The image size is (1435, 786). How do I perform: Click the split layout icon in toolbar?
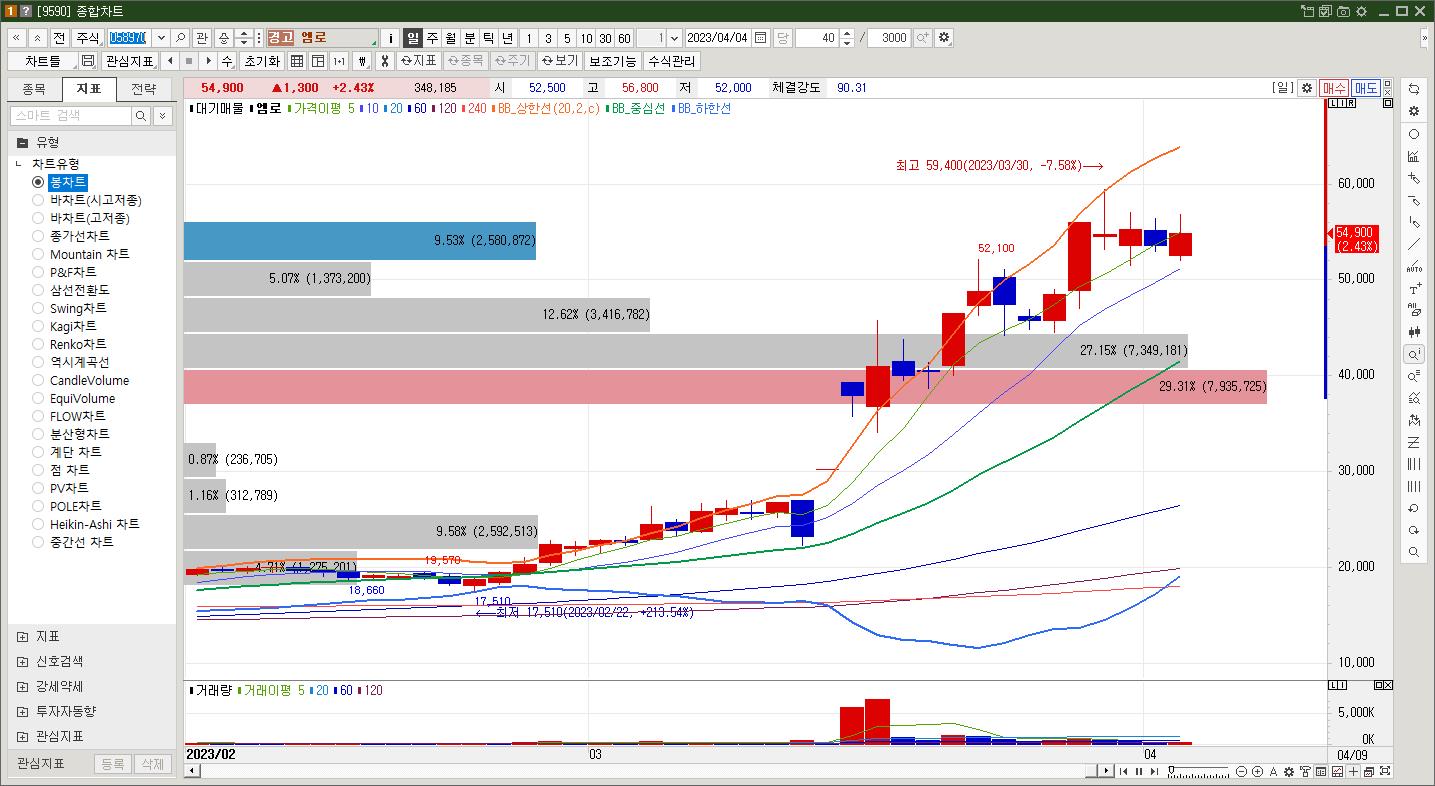(x=319, y=61)
